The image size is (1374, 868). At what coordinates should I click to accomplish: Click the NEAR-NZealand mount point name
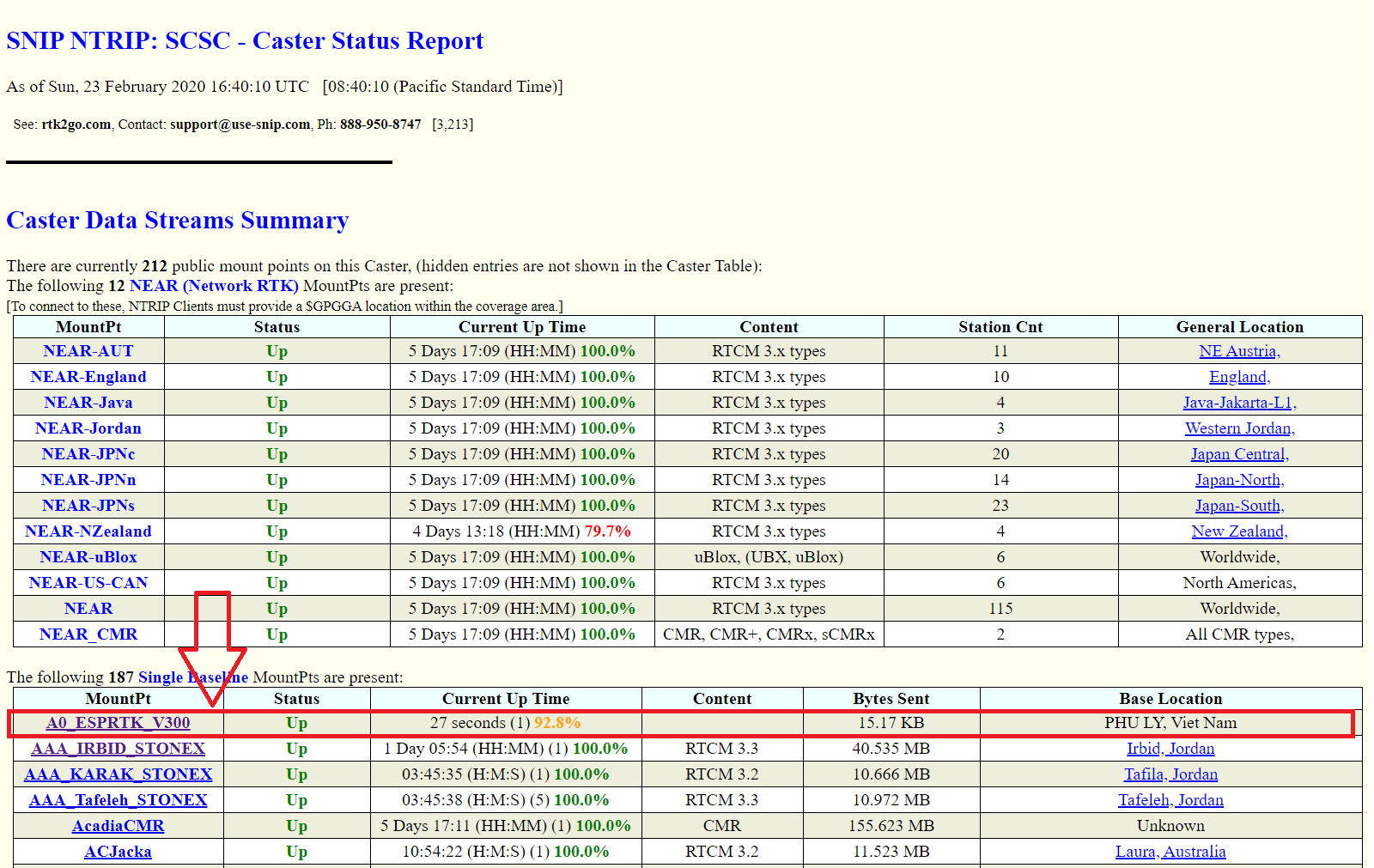tap(88, 531)
